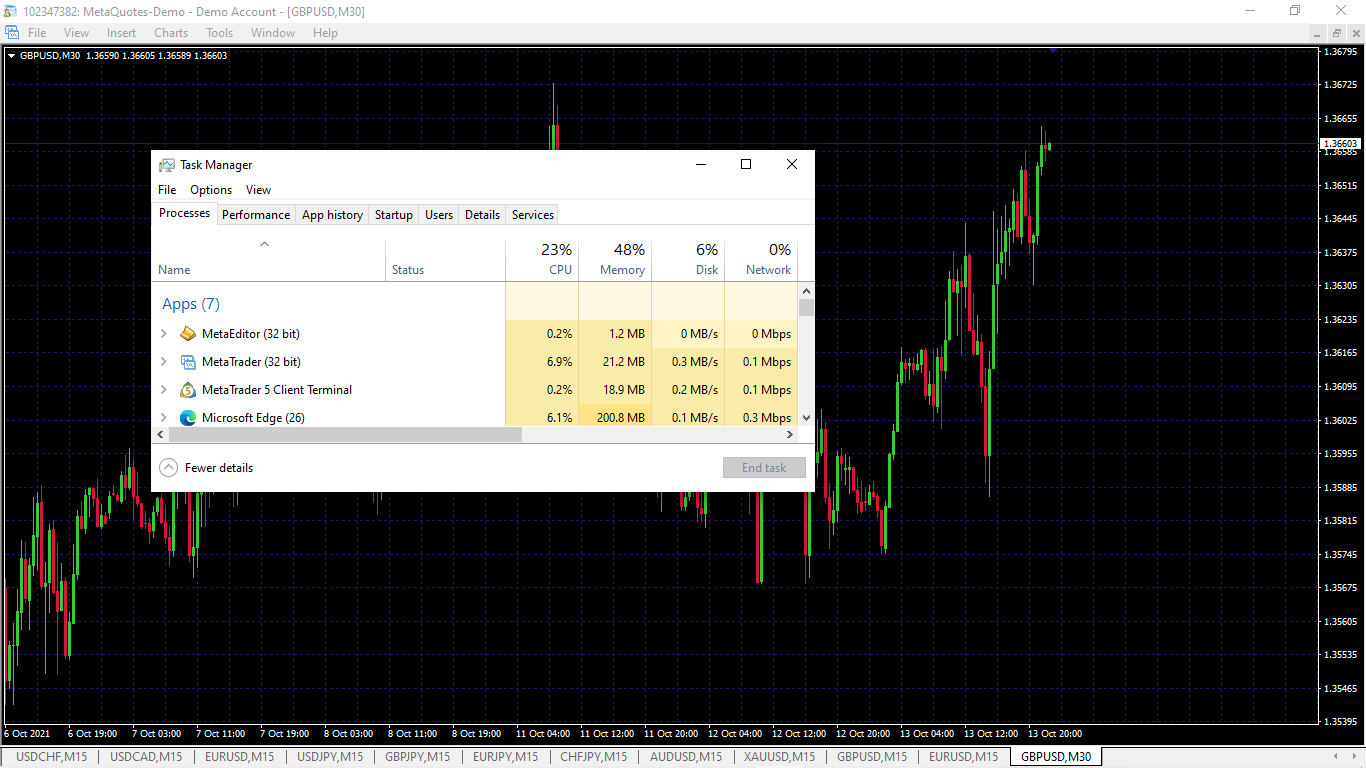Switch to the Details tab

click(x=482, y=215)
